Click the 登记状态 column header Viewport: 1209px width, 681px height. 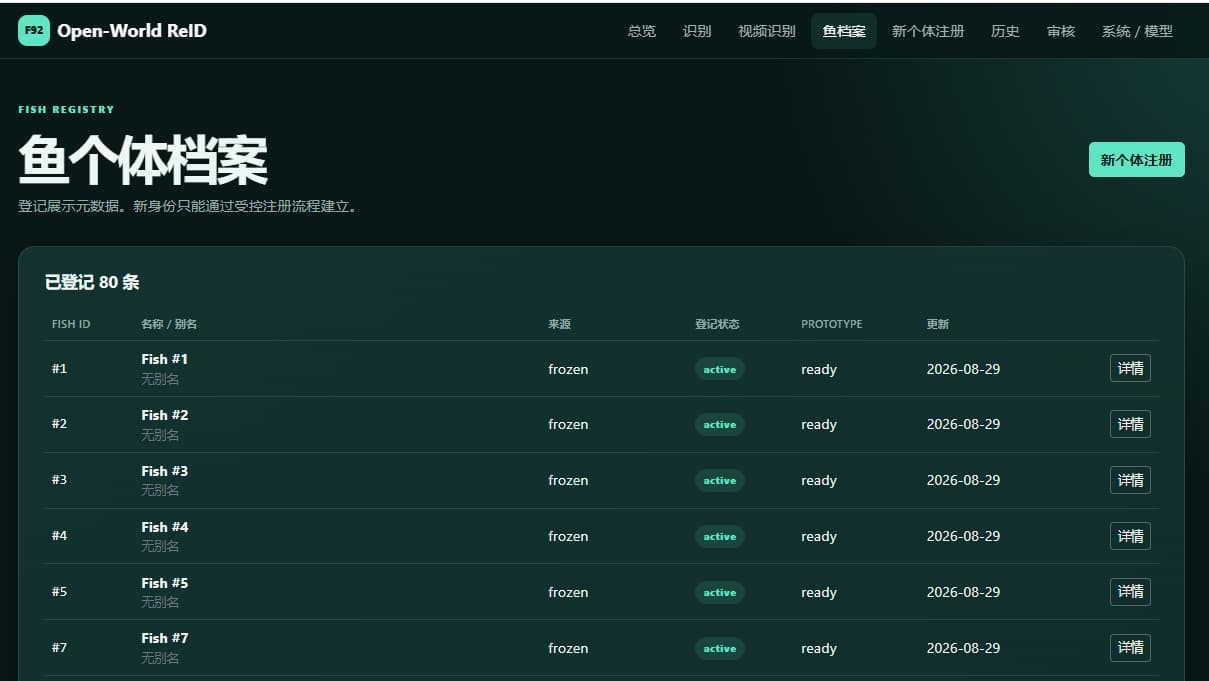[717, 324]
